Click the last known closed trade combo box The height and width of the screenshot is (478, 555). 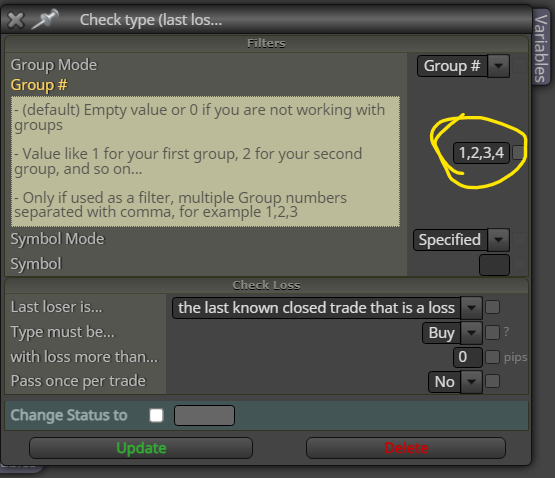pyautogui.click(x=316, y=308)
